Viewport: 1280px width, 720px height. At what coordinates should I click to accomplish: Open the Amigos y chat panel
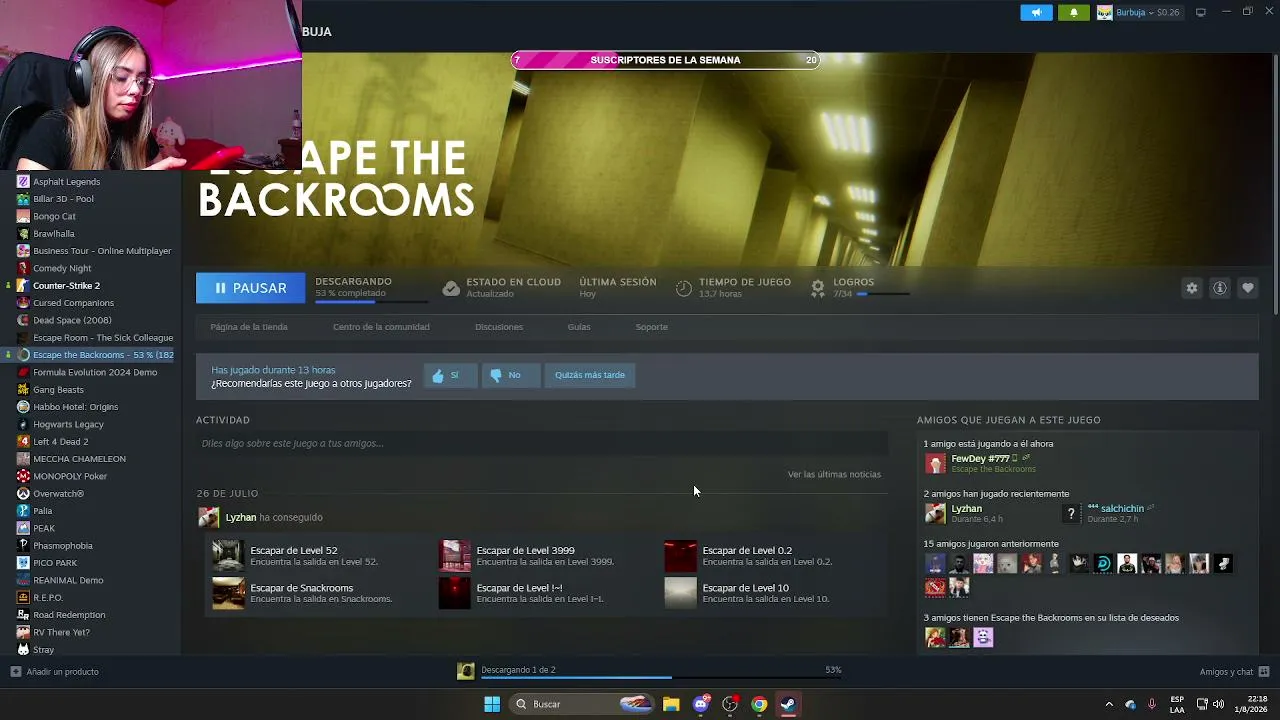tap(1234, 672)
